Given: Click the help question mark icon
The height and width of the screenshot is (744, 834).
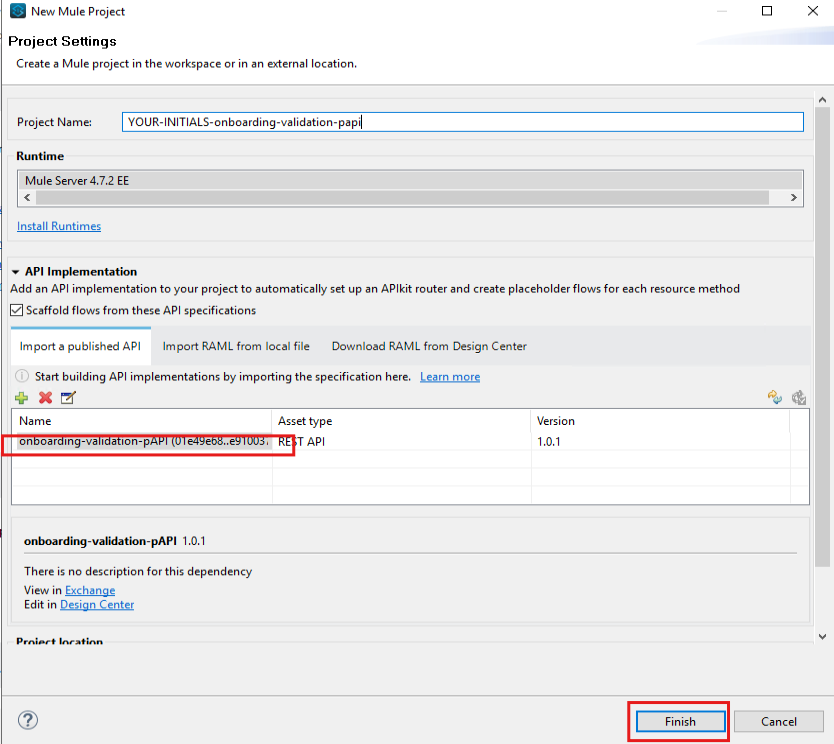Looking at the screenshot, I should [28, 721].
